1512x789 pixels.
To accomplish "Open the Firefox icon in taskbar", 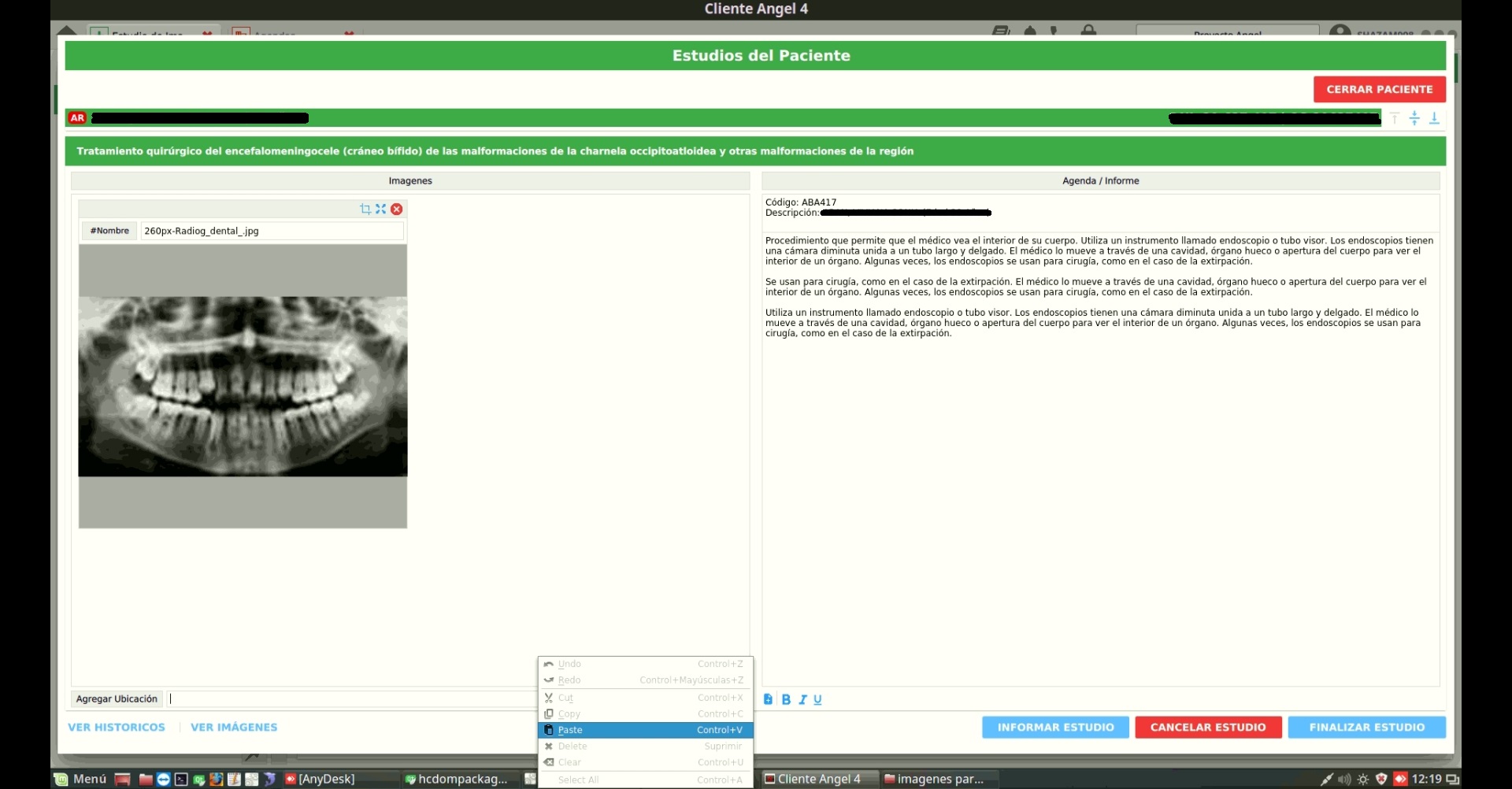I will (217, 779).
